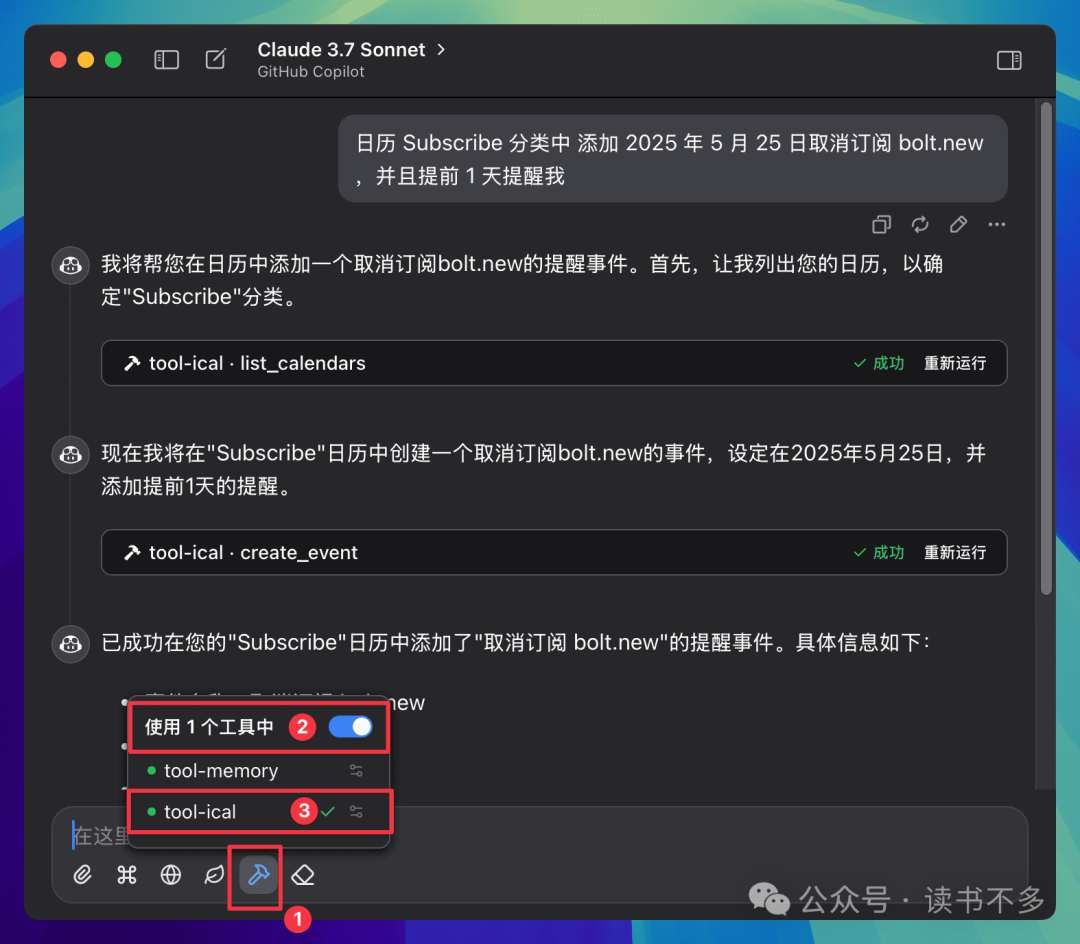This screenshot has width=1080, height=944.
Task: Deselect tool-ical in the tools popup
Action: tap(259, 812)
